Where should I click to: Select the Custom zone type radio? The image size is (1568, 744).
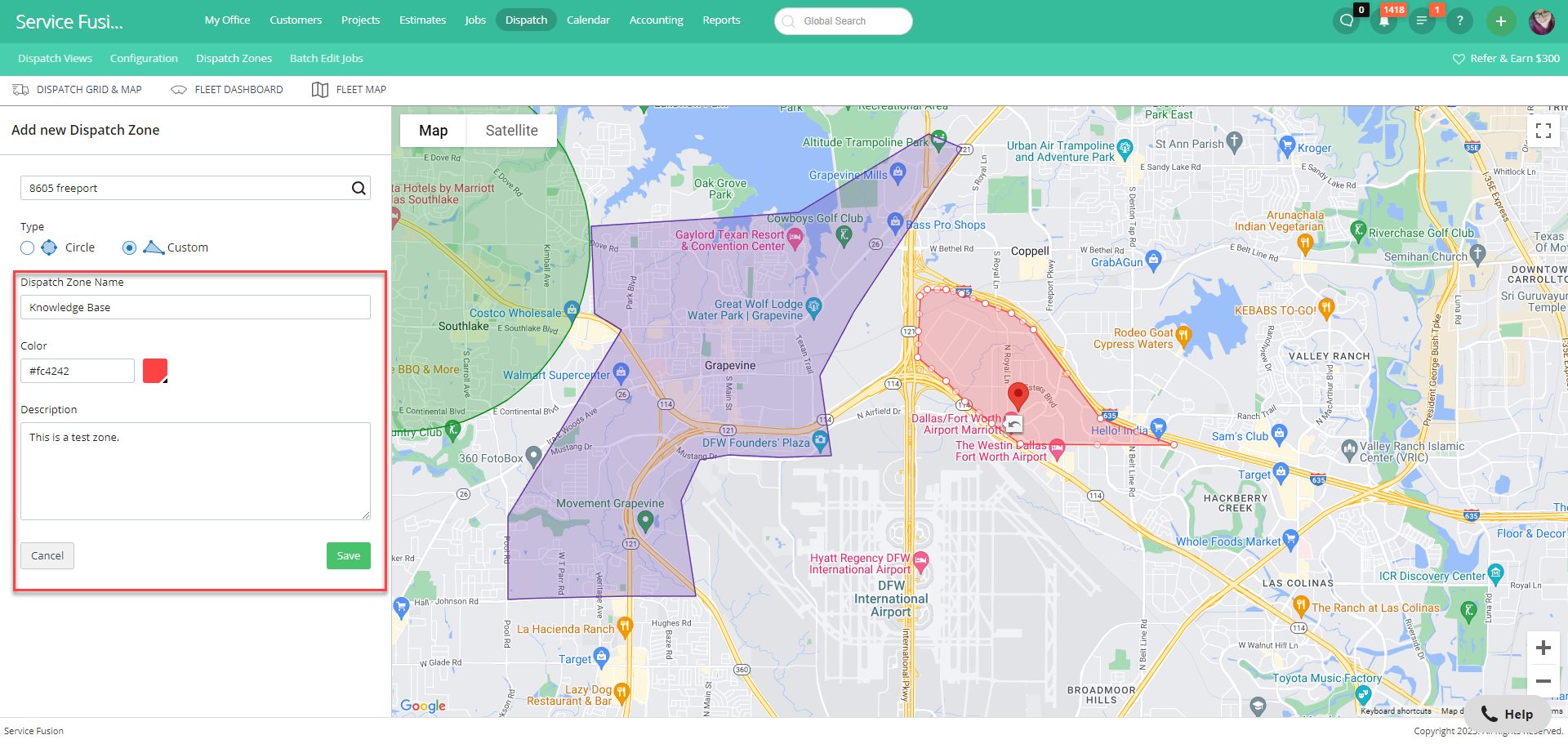click(129, 248)
